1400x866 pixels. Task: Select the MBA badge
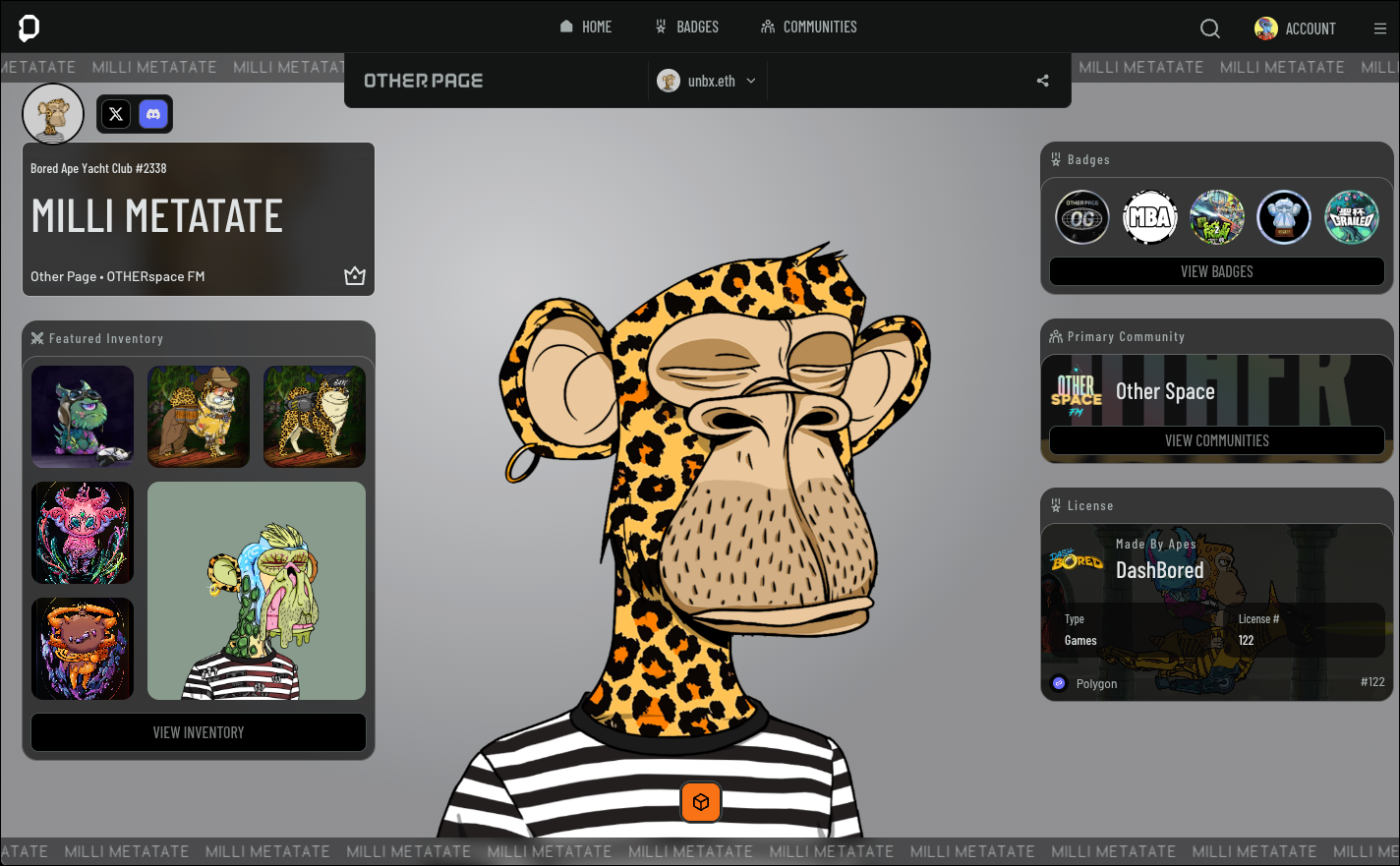tap(1150, 217)
